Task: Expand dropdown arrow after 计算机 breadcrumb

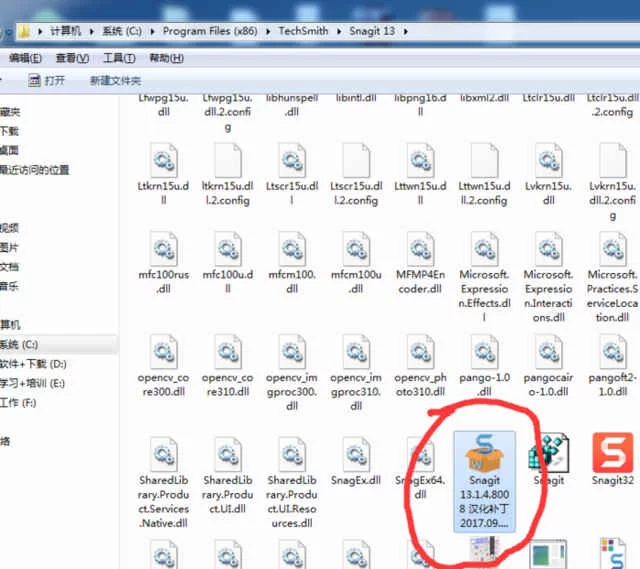Action: pos(91,31)
